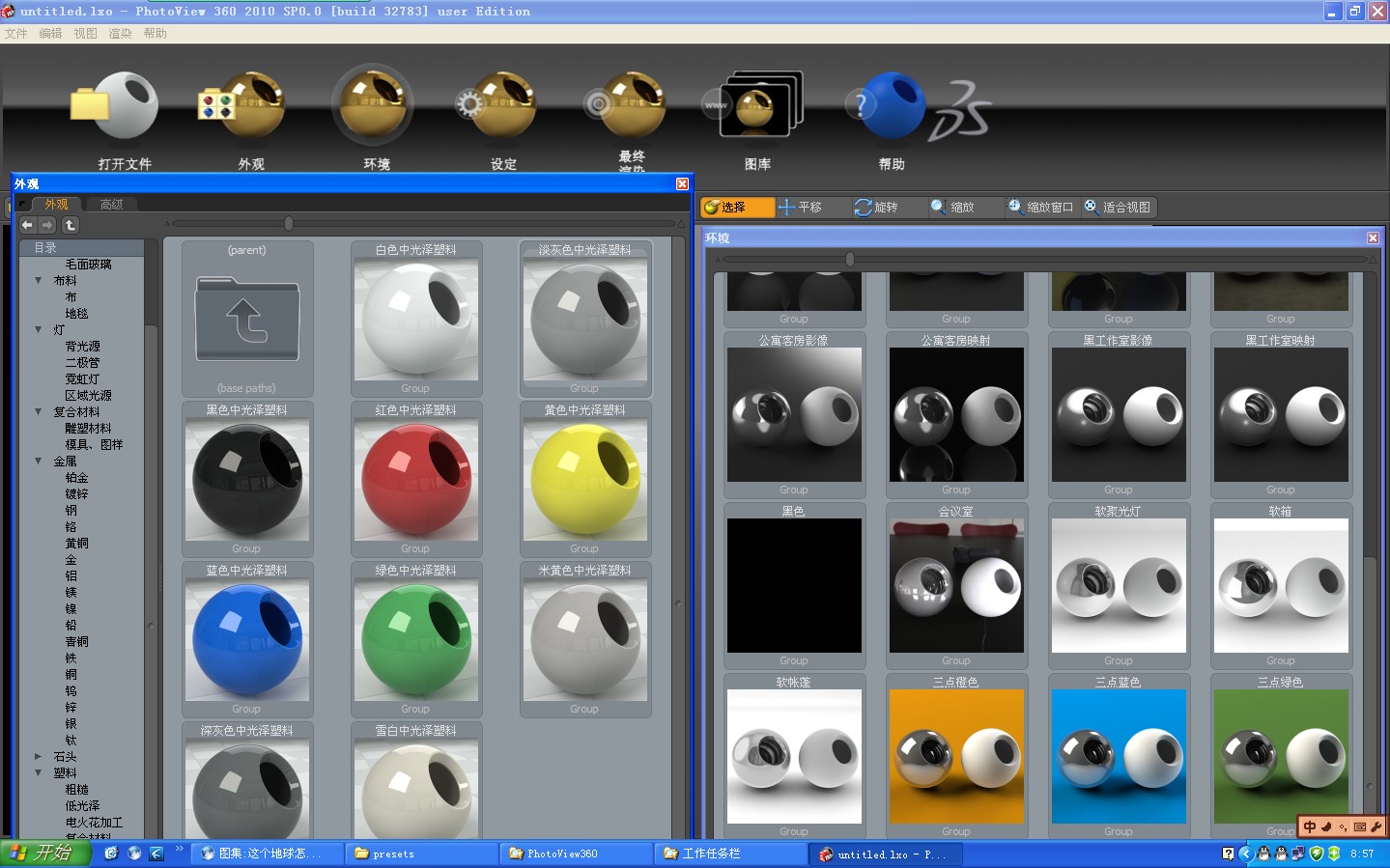1390x868 pixels.
Task: Open the 外观 (Appearance) gold sphere icon
Action: point(241,106)
